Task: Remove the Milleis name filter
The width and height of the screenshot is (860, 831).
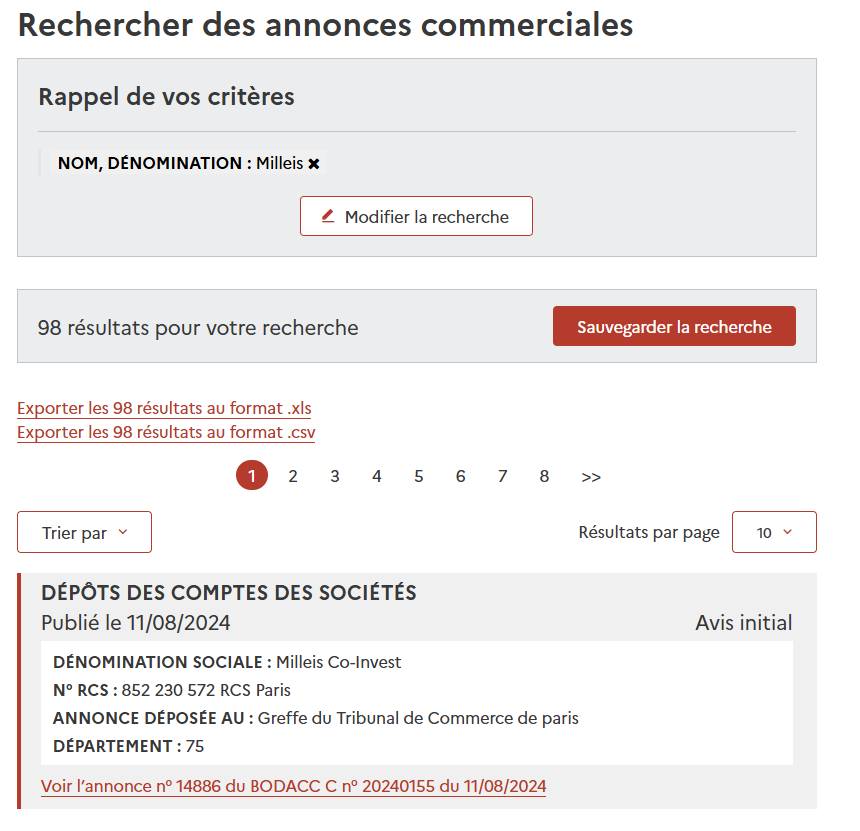Action: (314, 163)
